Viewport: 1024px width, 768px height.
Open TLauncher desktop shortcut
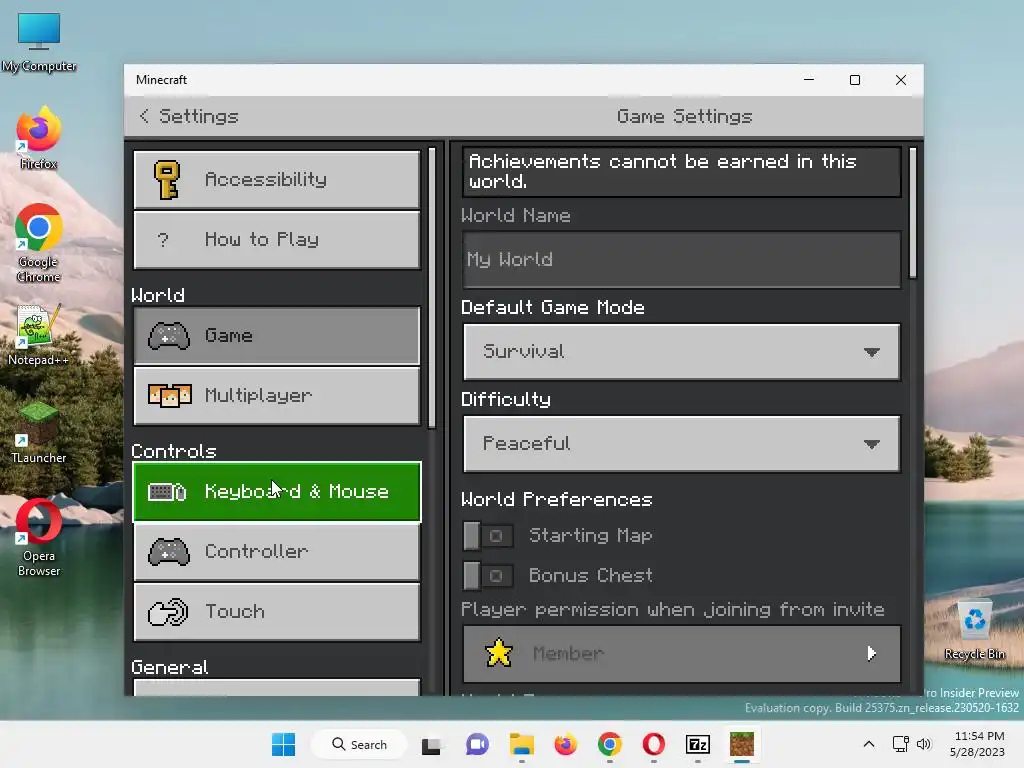click(39, 433)
